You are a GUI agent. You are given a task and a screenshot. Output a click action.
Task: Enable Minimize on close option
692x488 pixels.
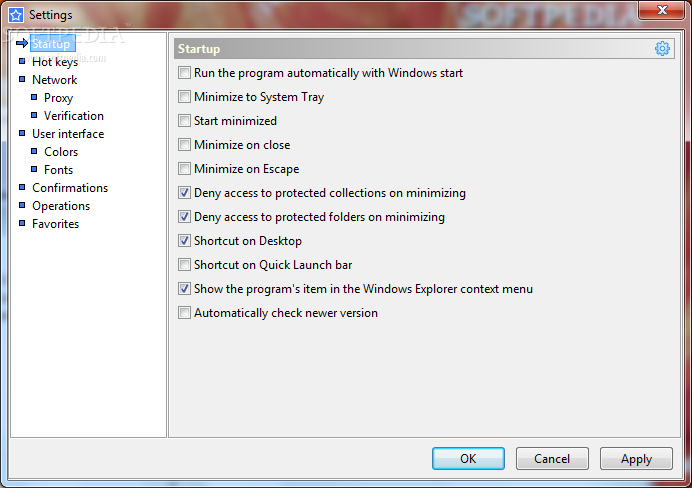click(184, 145)
